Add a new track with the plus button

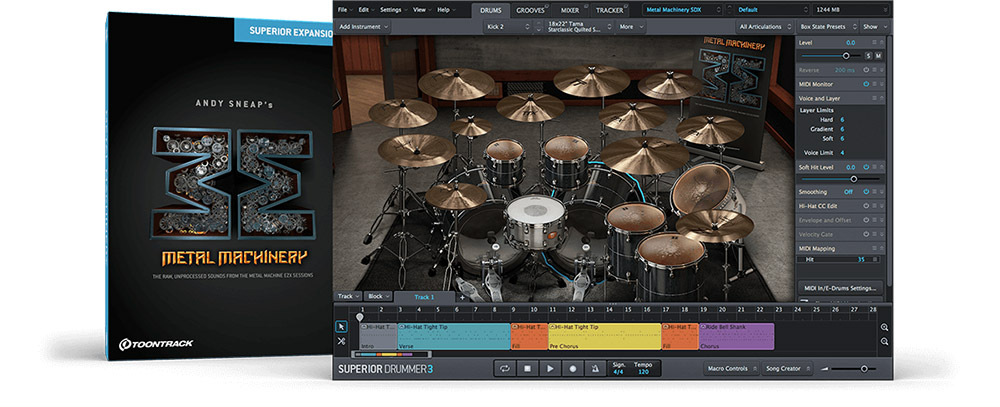point(463,297)
